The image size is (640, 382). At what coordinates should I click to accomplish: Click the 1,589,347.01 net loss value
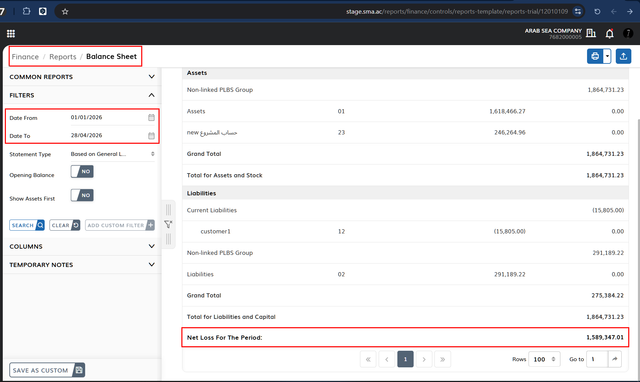605,338
